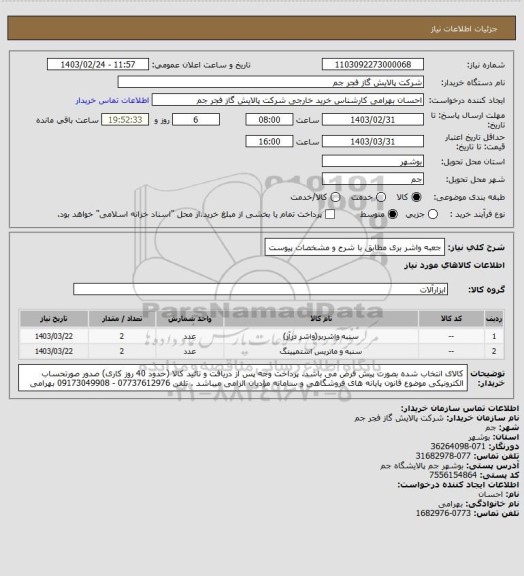This screenshot has width=524, height=576.
Task: Click postal address بوشهر جم پالایشگاه جم
Action: pos(421,466)
